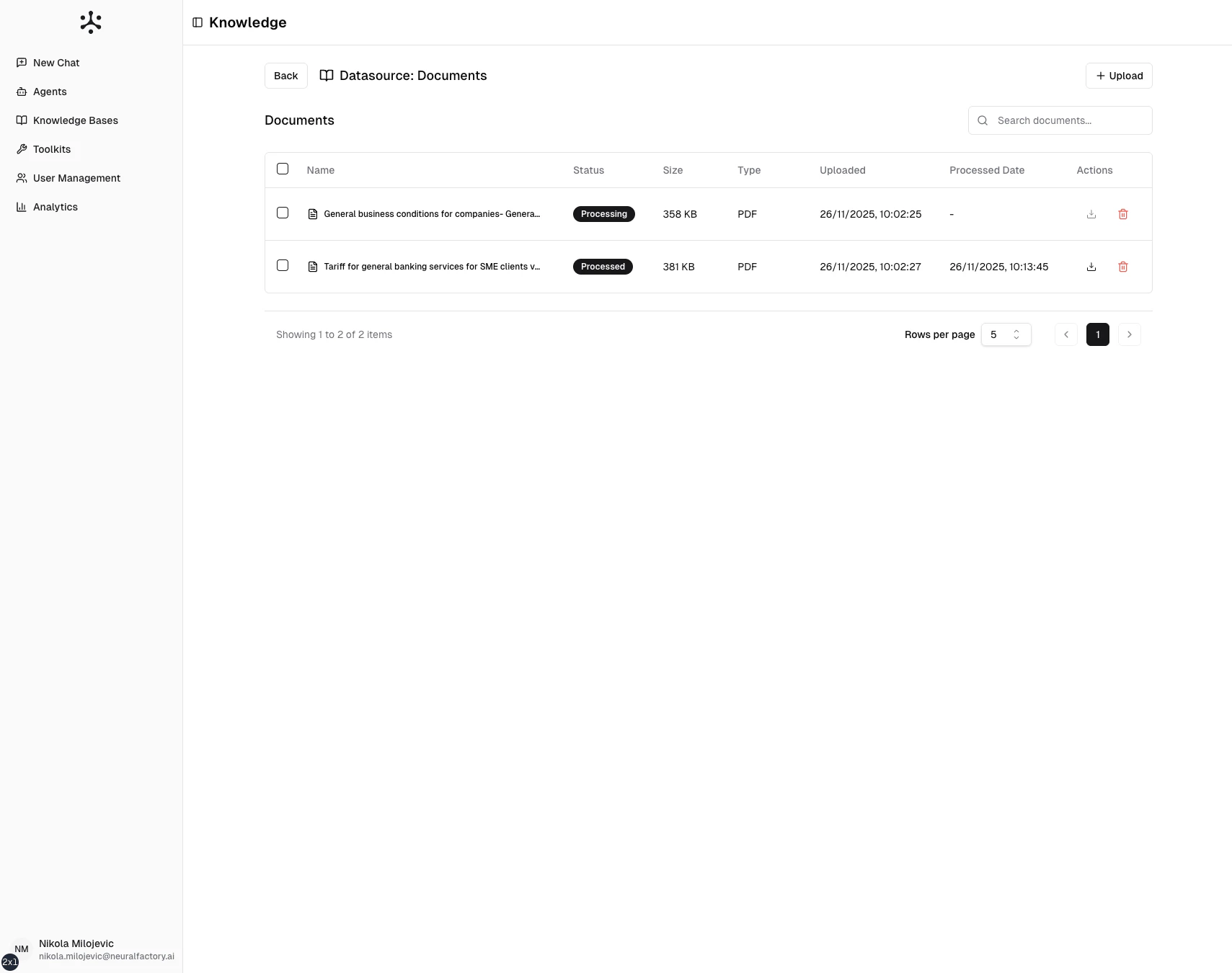This screenshot has height=973, width=1232.
Task: Open the Tariff for general banking services document
Action: (x=432, y=267)
